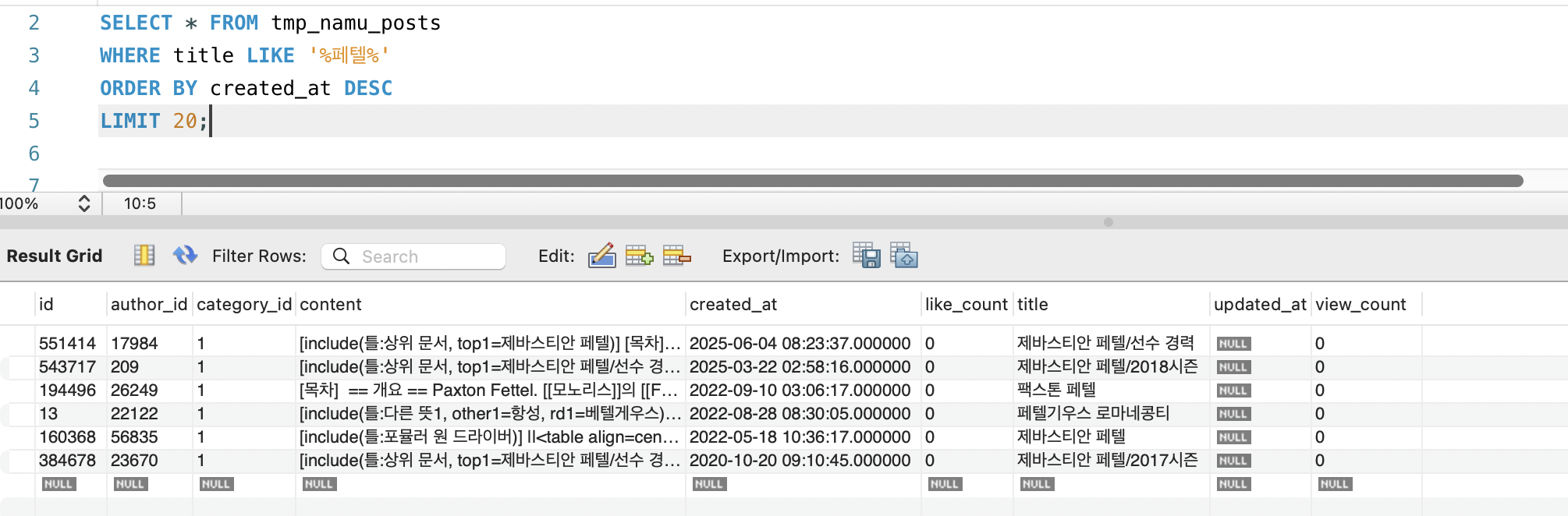Click the ORDER BY keyword on line 4
The height and width of the screenshot is (516, 1568).
(148, 88)
